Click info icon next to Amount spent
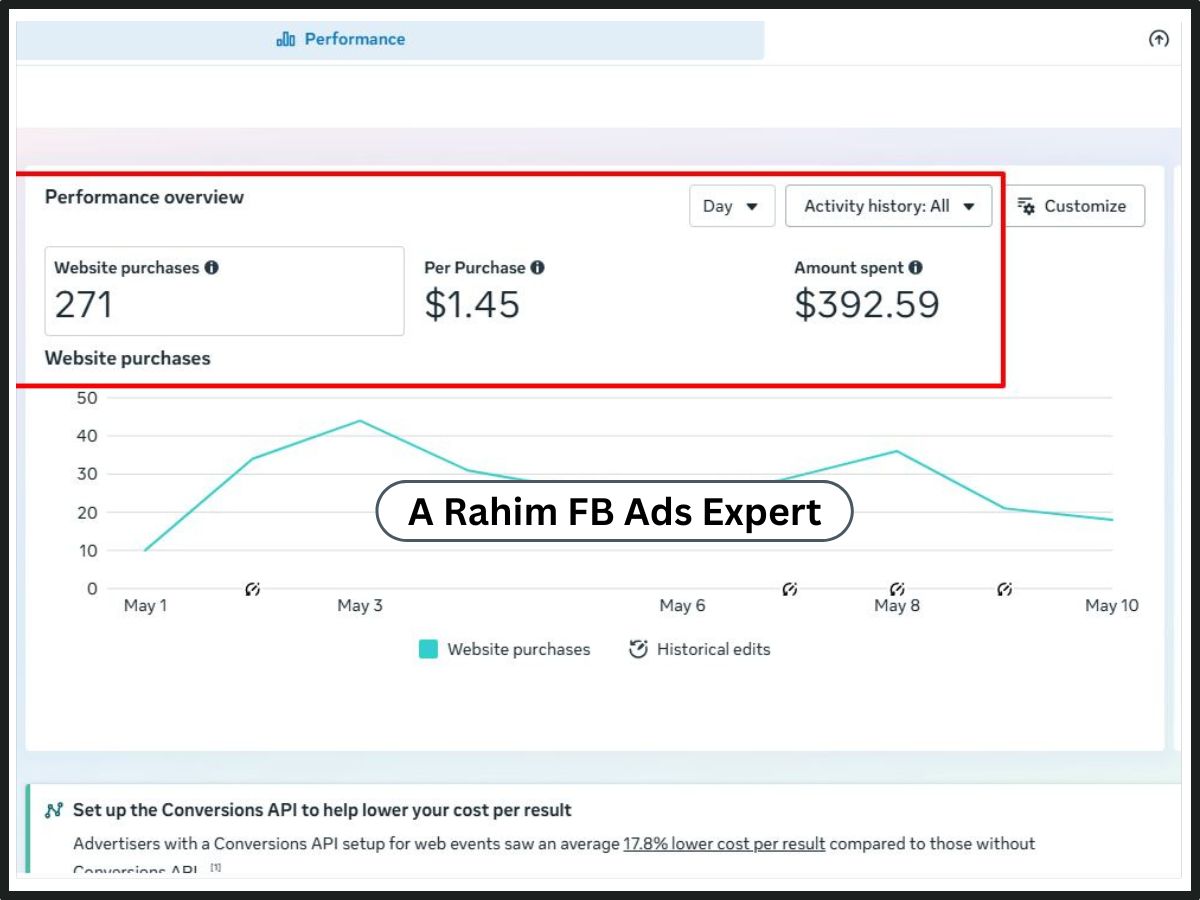Screen dimensions: 1200x900 (x=915, y=268)
